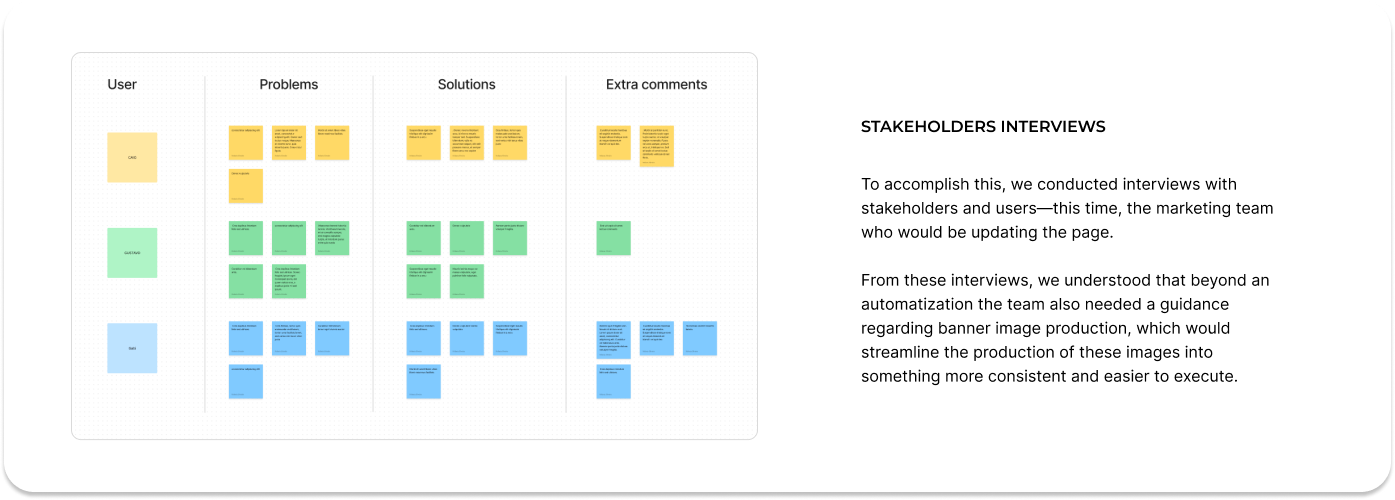Select third top-row blue note under Extra comments
1395x500 pixels.
click(700, 338)
